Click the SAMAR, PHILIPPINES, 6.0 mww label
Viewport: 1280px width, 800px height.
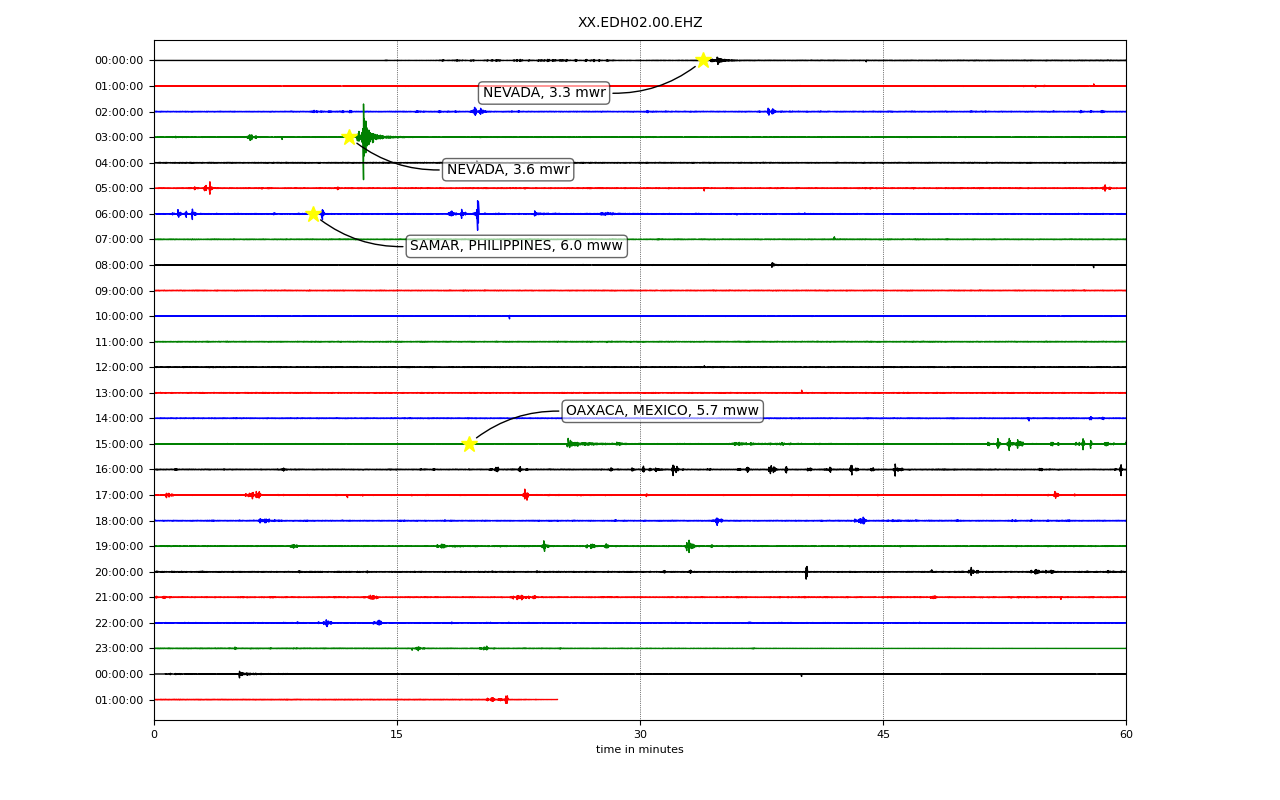click(516, 246)
